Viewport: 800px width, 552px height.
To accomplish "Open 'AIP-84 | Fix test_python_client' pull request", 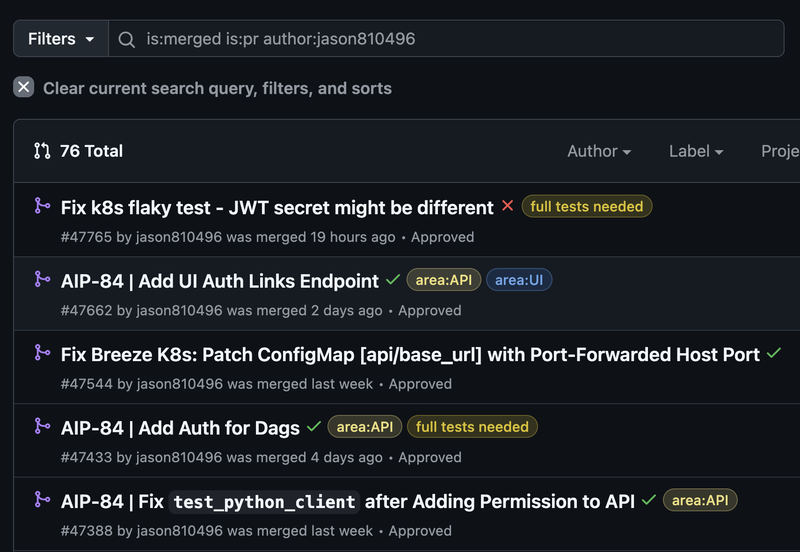I will [x=348, y=501].
